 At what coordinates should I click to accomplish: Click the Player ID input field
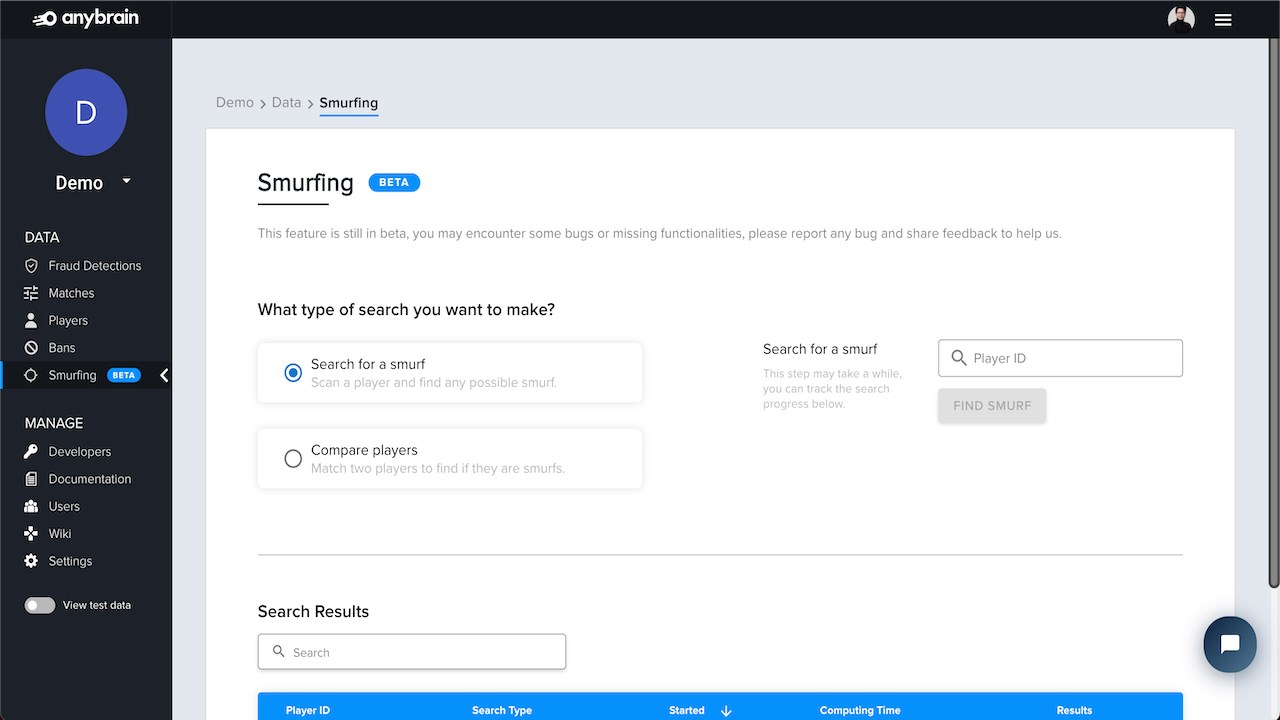pyautogui.click(x=1060, y=358)
